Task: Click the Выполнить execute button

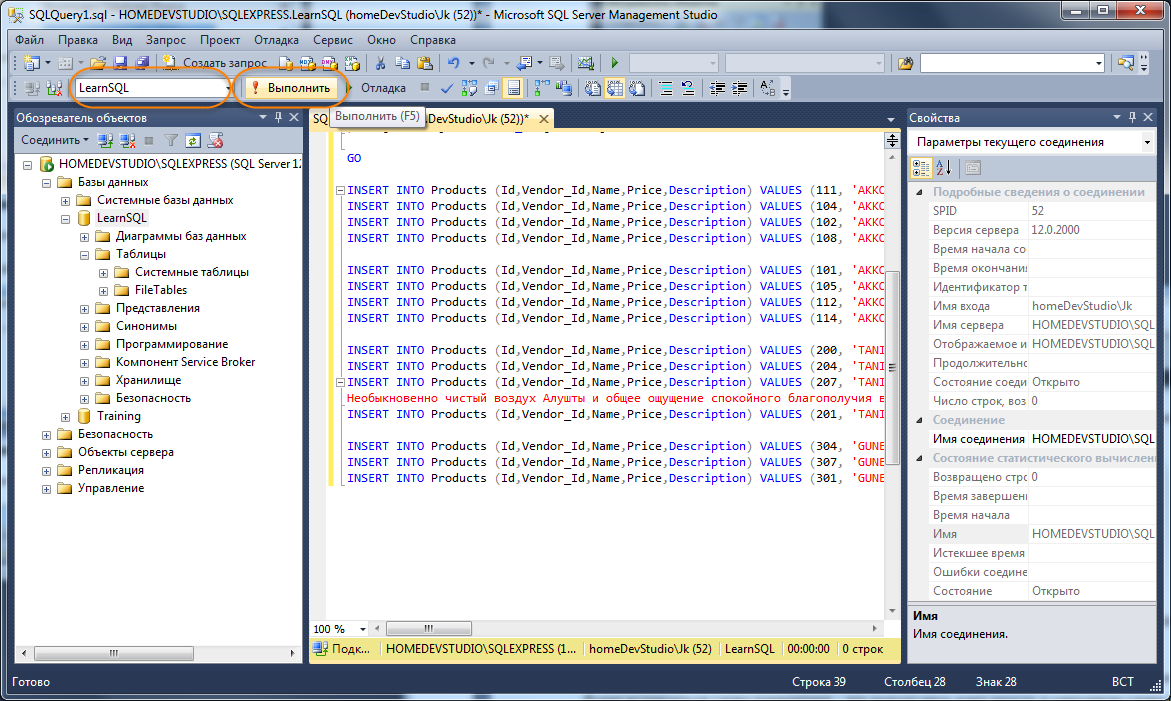Action: (292, 88)
